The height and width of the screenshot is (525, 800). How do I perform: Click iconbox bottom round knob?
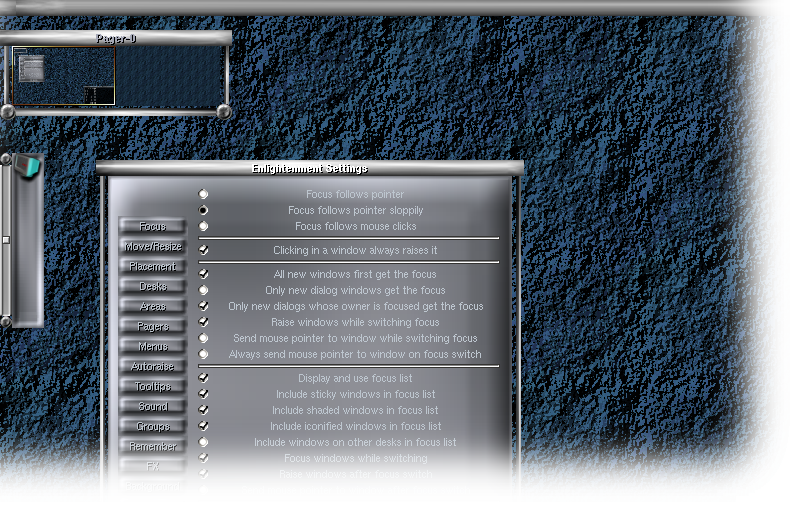point(6,321)
